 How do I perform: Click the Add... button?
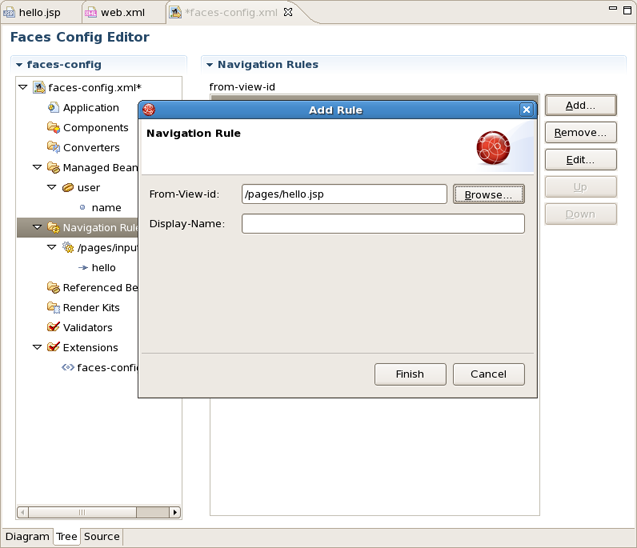(581, 105)
